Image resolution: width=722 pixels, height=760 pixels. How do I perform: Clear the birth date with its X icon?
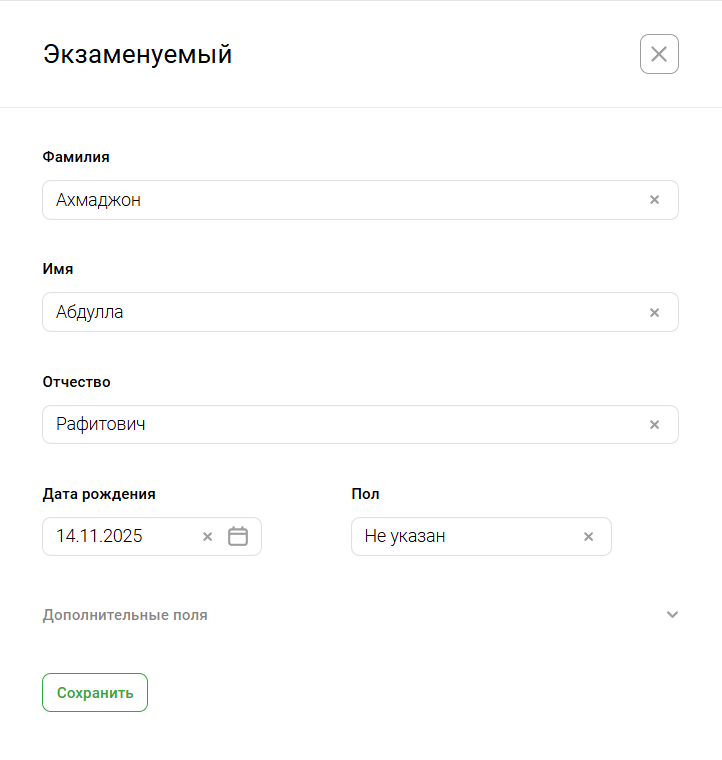pyautogui.click(x=208, y=536)
